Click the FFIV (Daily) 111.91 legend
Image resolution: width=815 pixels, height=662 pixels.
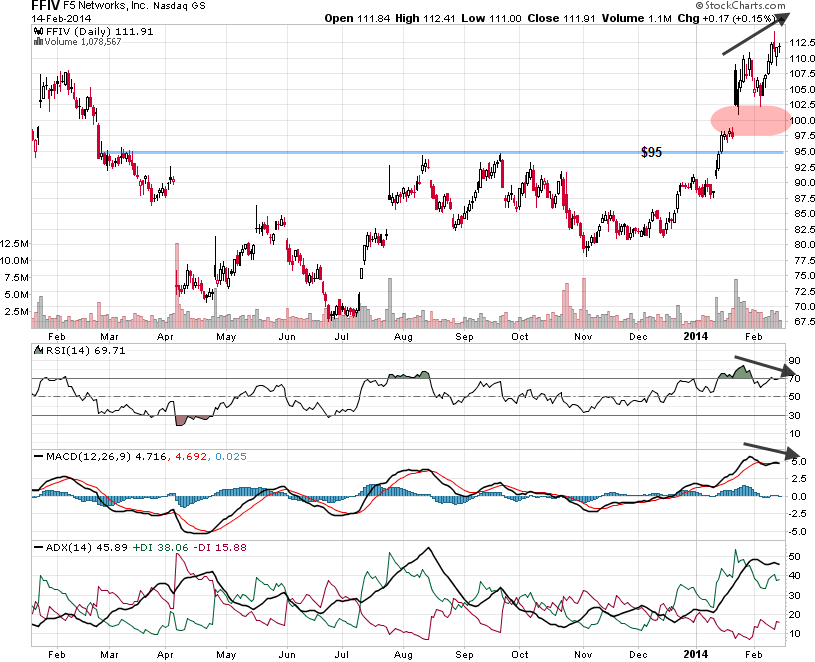coord(100,31)
